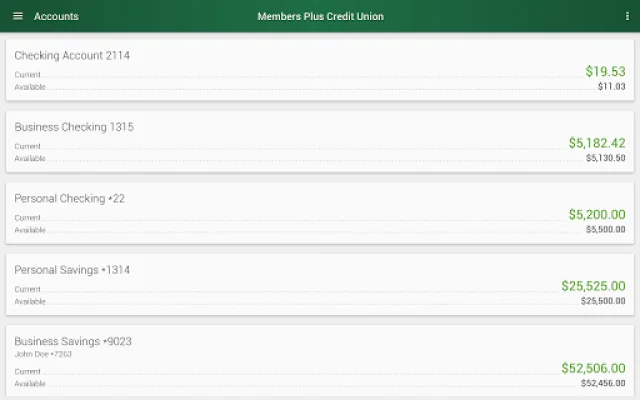This screenshot has height=400, width=640.
Task: Click the $52,456.00 available balance
Action: point(603,383)
